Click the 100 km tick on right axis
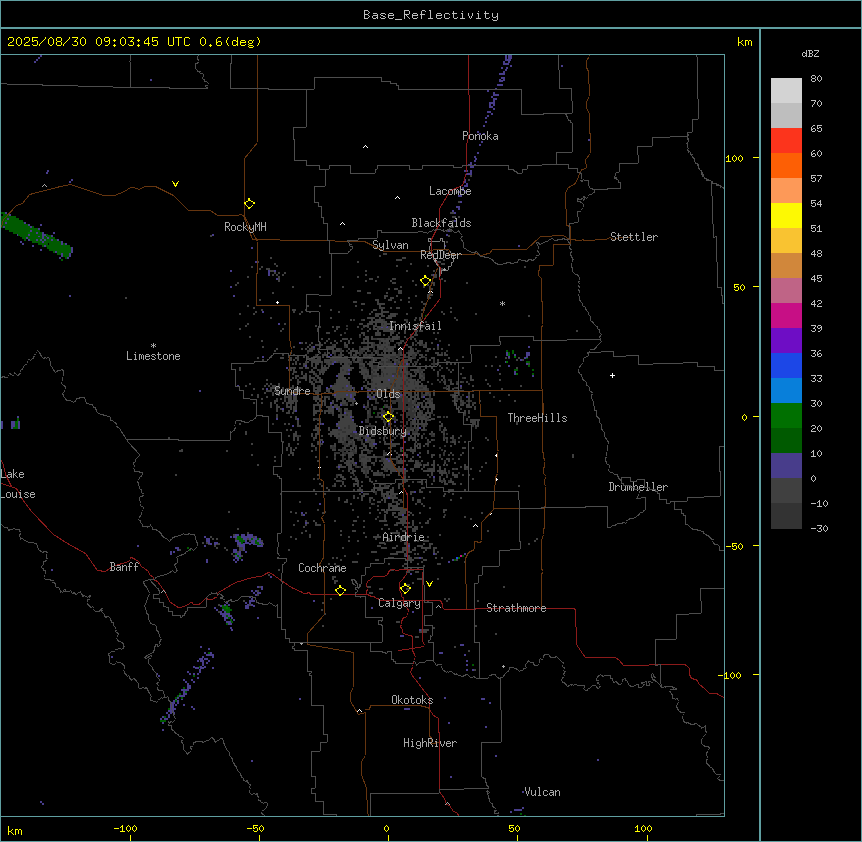This screenshot has width=862, height=842. 734,158
